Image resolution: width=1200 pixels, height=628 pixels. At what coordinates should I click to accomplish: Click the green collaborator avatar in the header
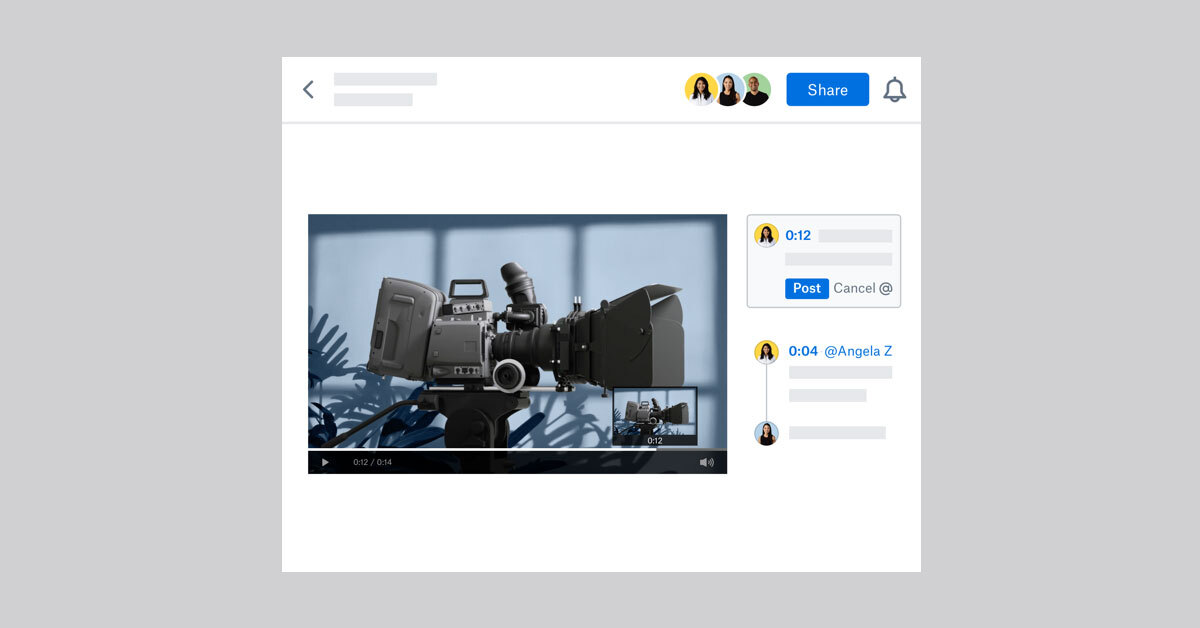[x=755, y=89]
